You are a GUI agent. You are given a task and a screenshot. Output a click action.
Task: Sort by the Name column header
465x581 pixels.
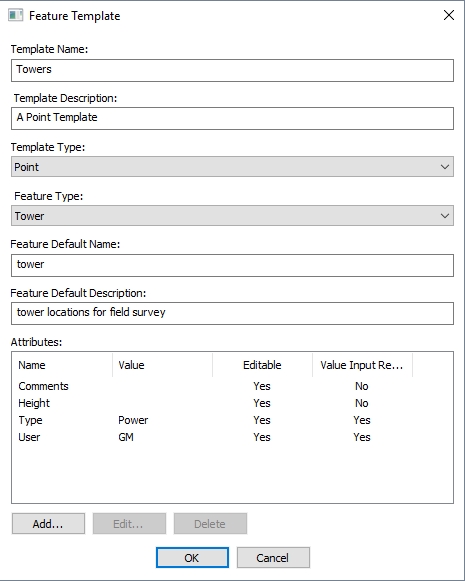62,365
